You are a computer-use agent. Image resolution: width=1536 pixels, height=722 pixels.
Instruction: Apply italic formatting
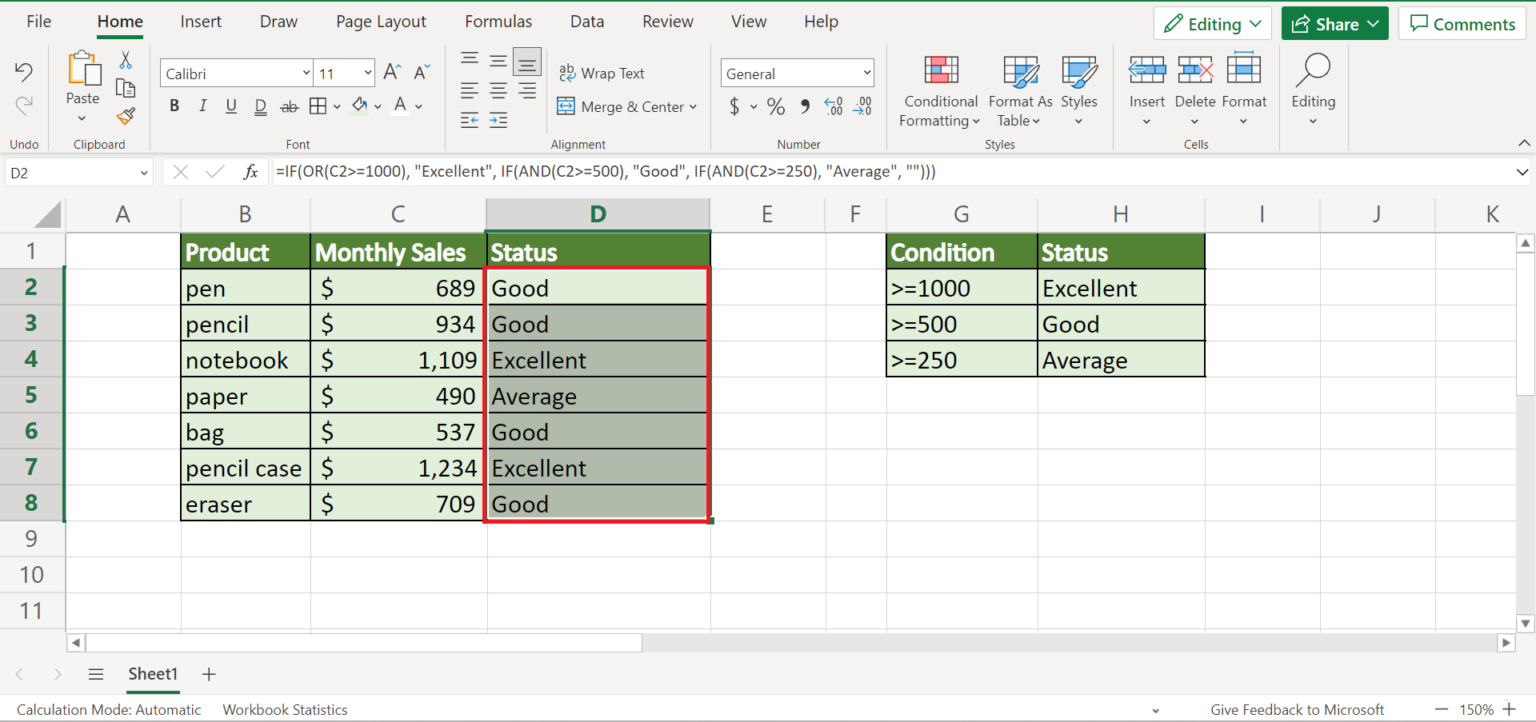204,105
